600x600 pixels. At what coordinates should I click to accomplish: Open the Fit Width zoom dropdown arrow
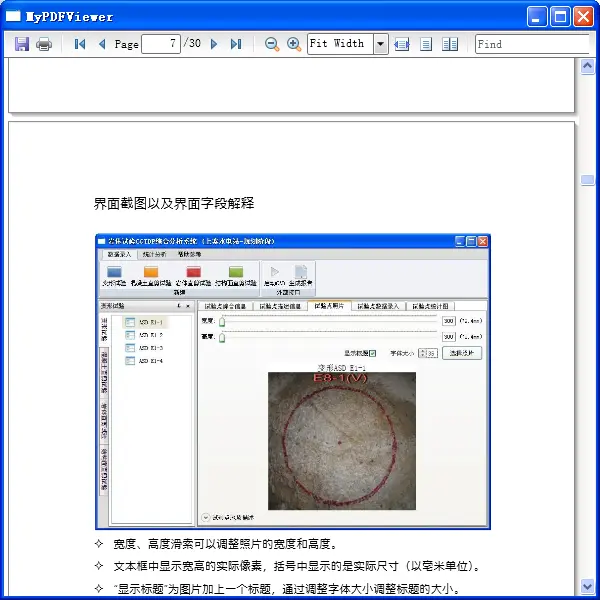pos(380,44)
